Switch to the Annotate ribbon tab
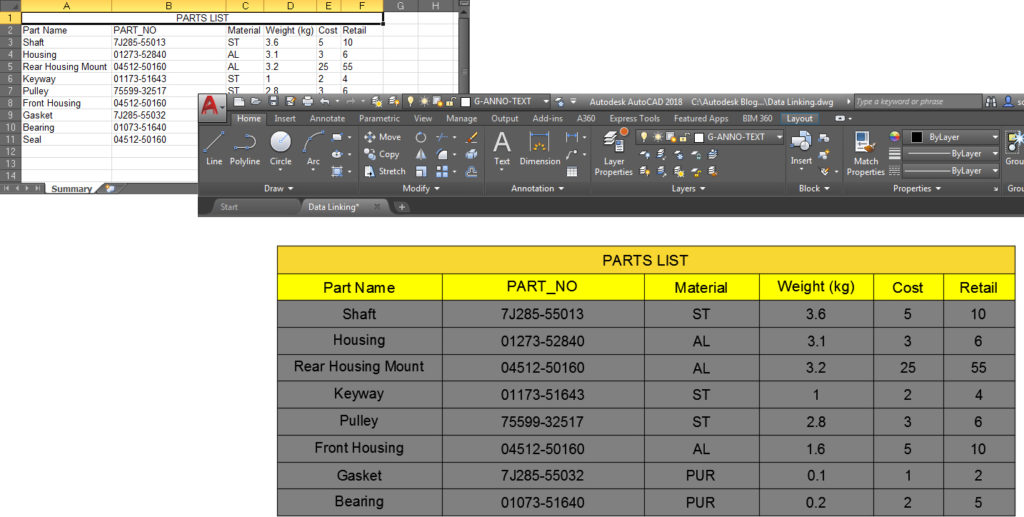 (x=327, y=119)
